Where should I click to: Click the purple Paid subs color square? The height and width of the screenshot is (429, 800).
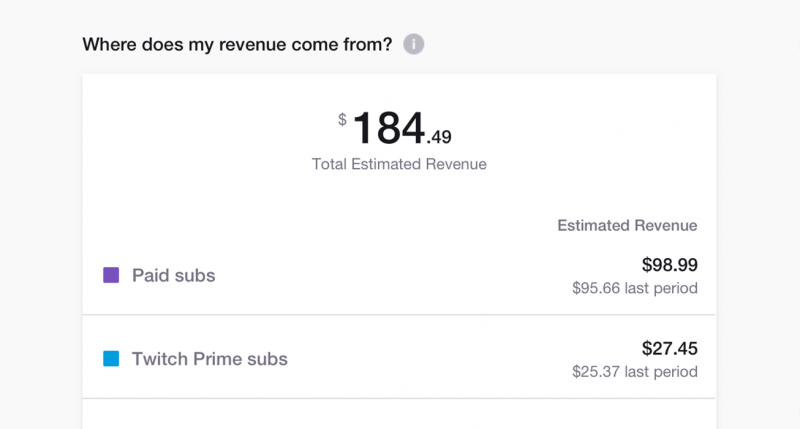[x=111, y=274]
